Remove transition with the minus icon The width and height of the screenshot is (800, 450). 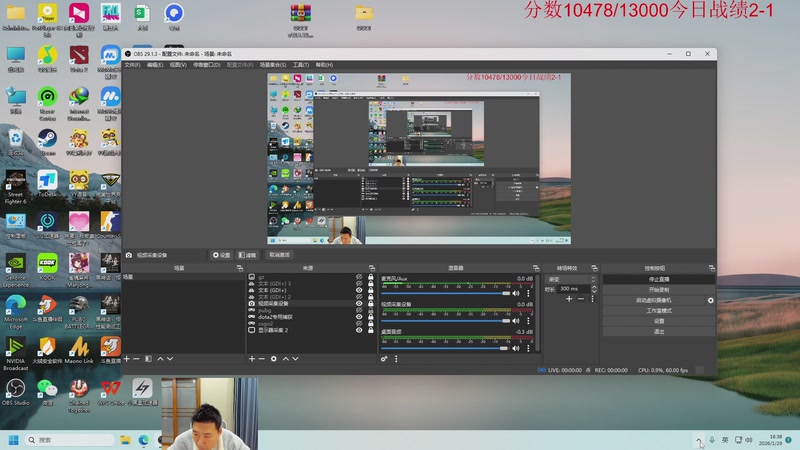click(581, 299)
